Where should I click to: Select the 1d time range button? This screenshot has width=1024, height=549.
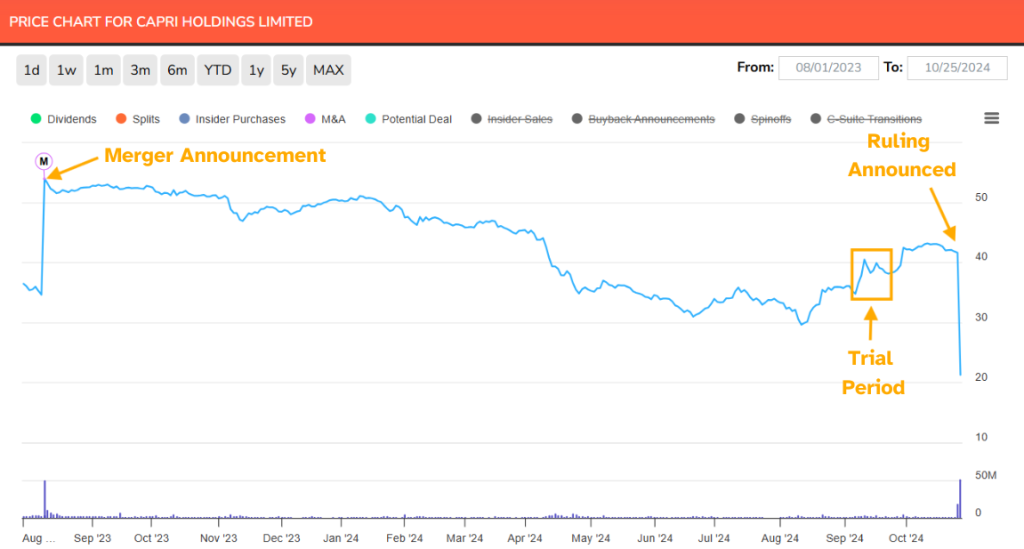click(x=31, y=70)
